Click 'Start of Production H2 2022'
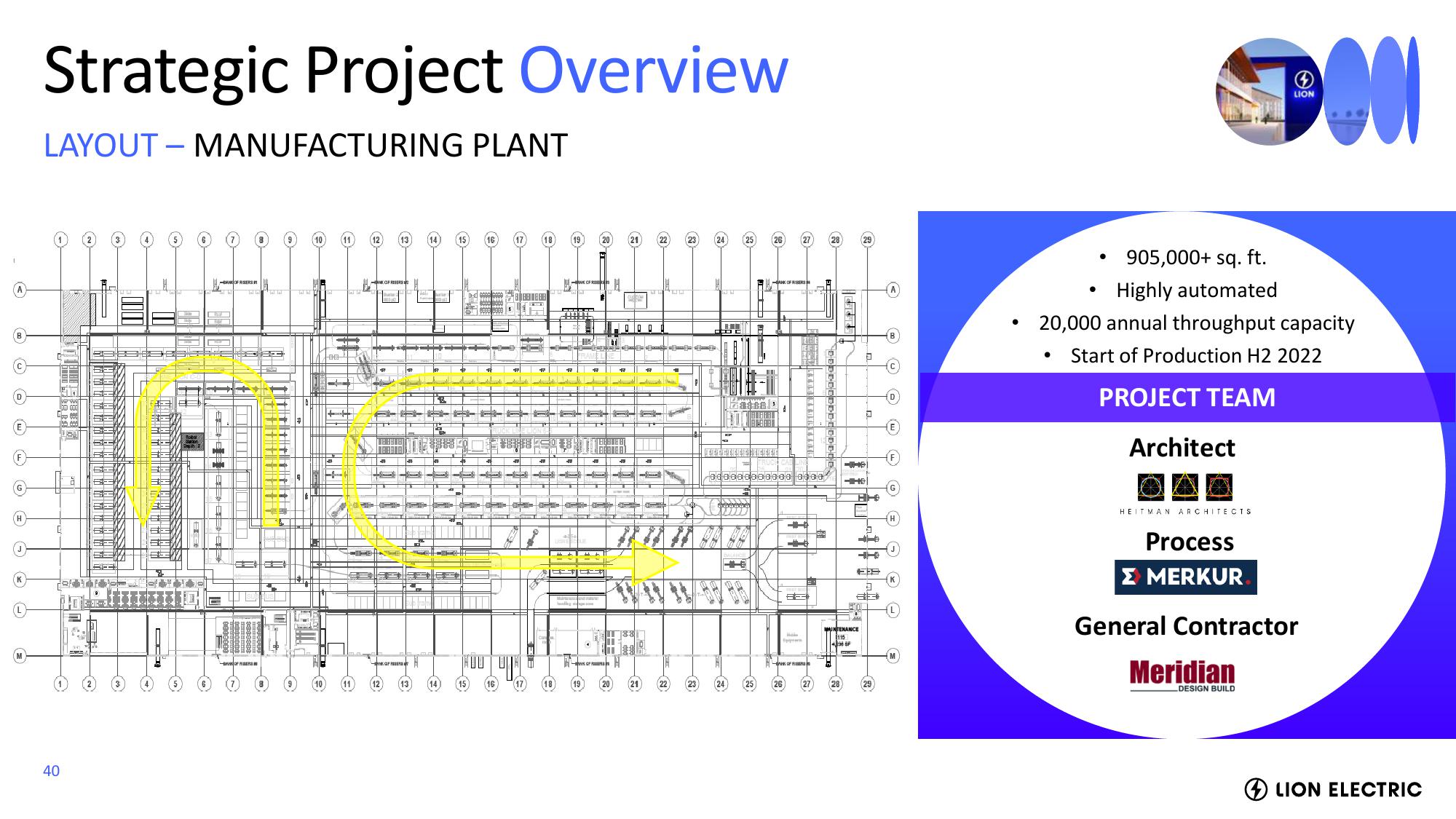 coord(1195,356)
